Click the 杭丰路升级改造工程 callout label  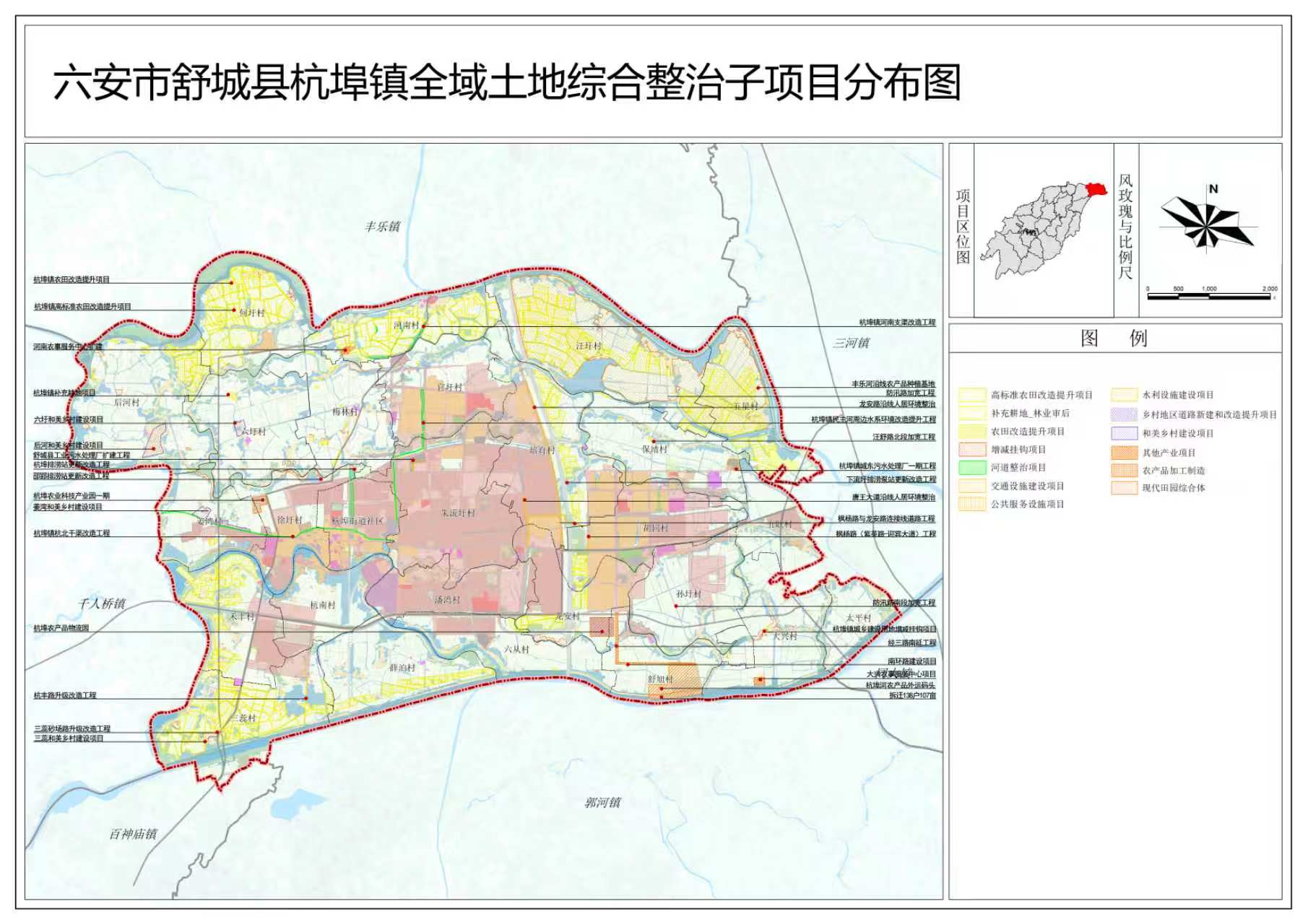point(65,695)
